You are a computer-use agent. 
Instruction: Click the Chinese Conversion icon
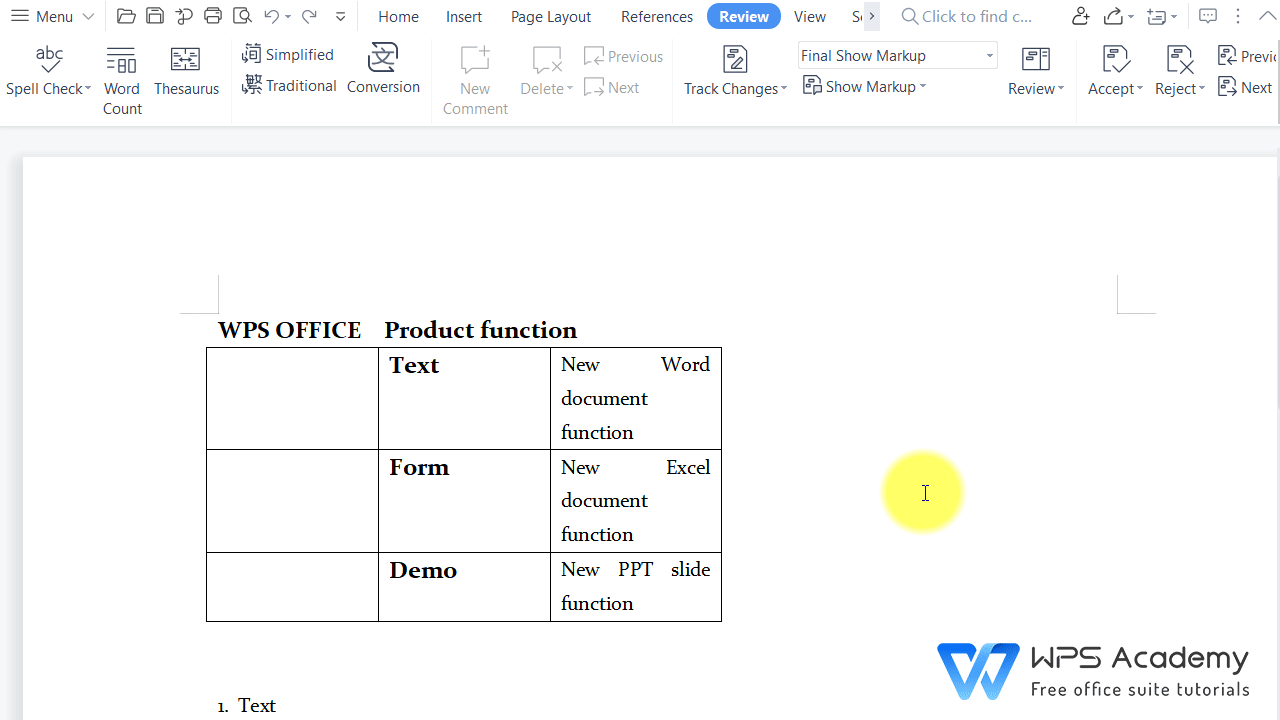tap(383, 59)
